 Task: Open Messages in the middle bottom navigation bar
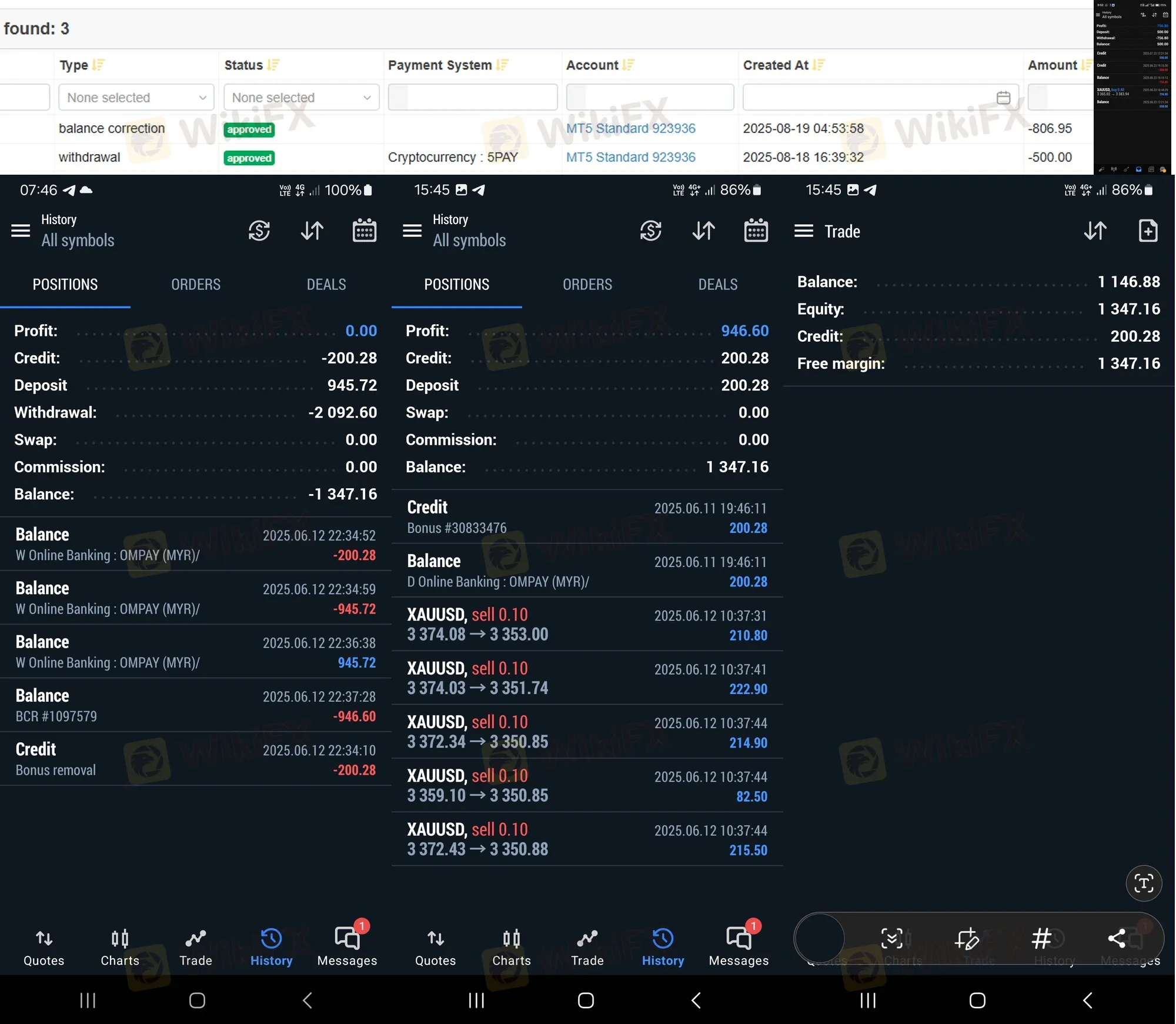pyautogui.click(x=739, y=946)
